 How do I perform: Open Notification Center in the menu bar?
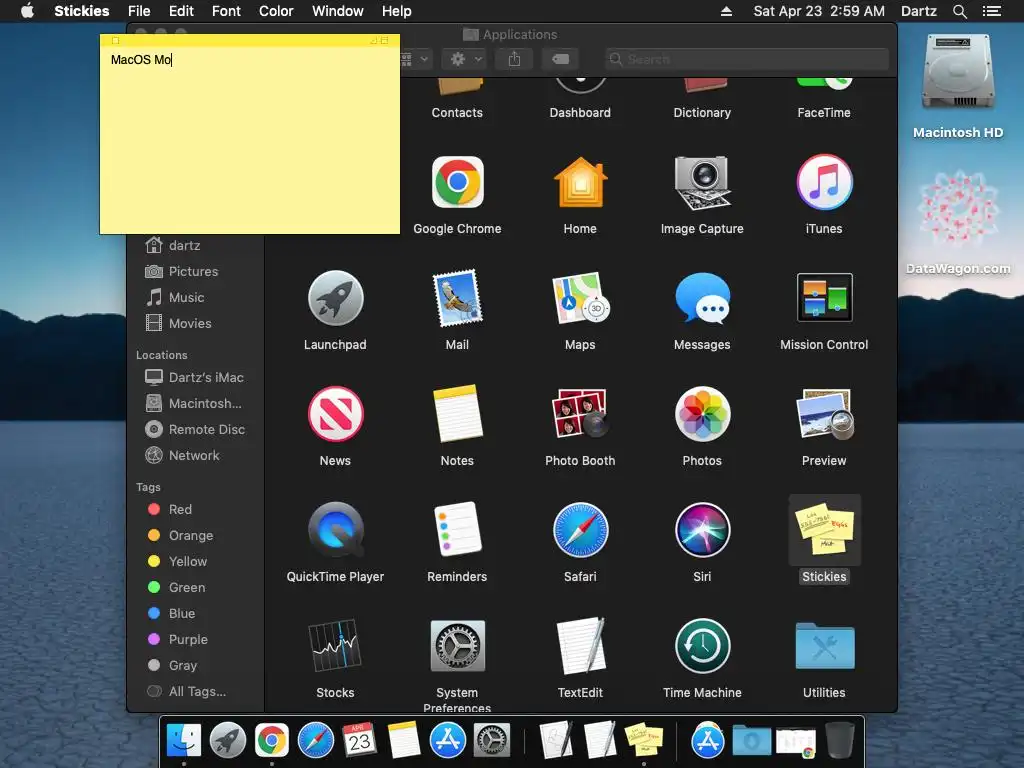click(x=992, y=11)
